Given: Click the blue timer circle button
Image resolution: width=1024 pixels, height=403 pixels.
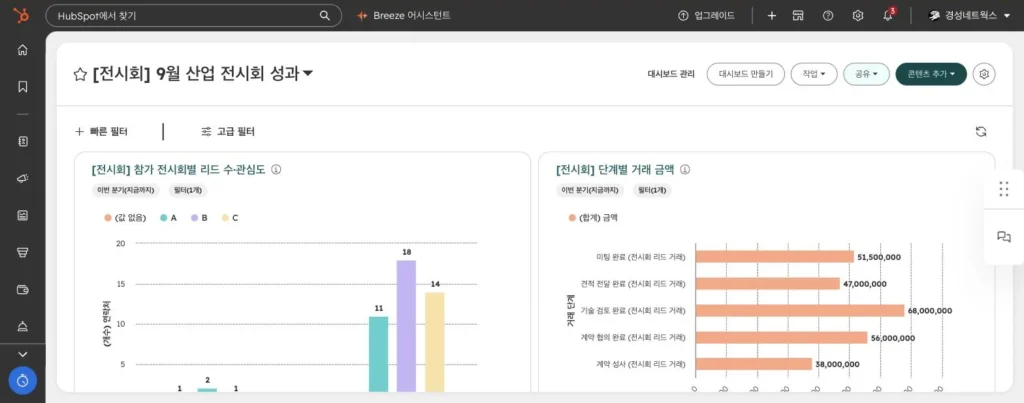Looking at the screenshot, I should tap(23, 381).
